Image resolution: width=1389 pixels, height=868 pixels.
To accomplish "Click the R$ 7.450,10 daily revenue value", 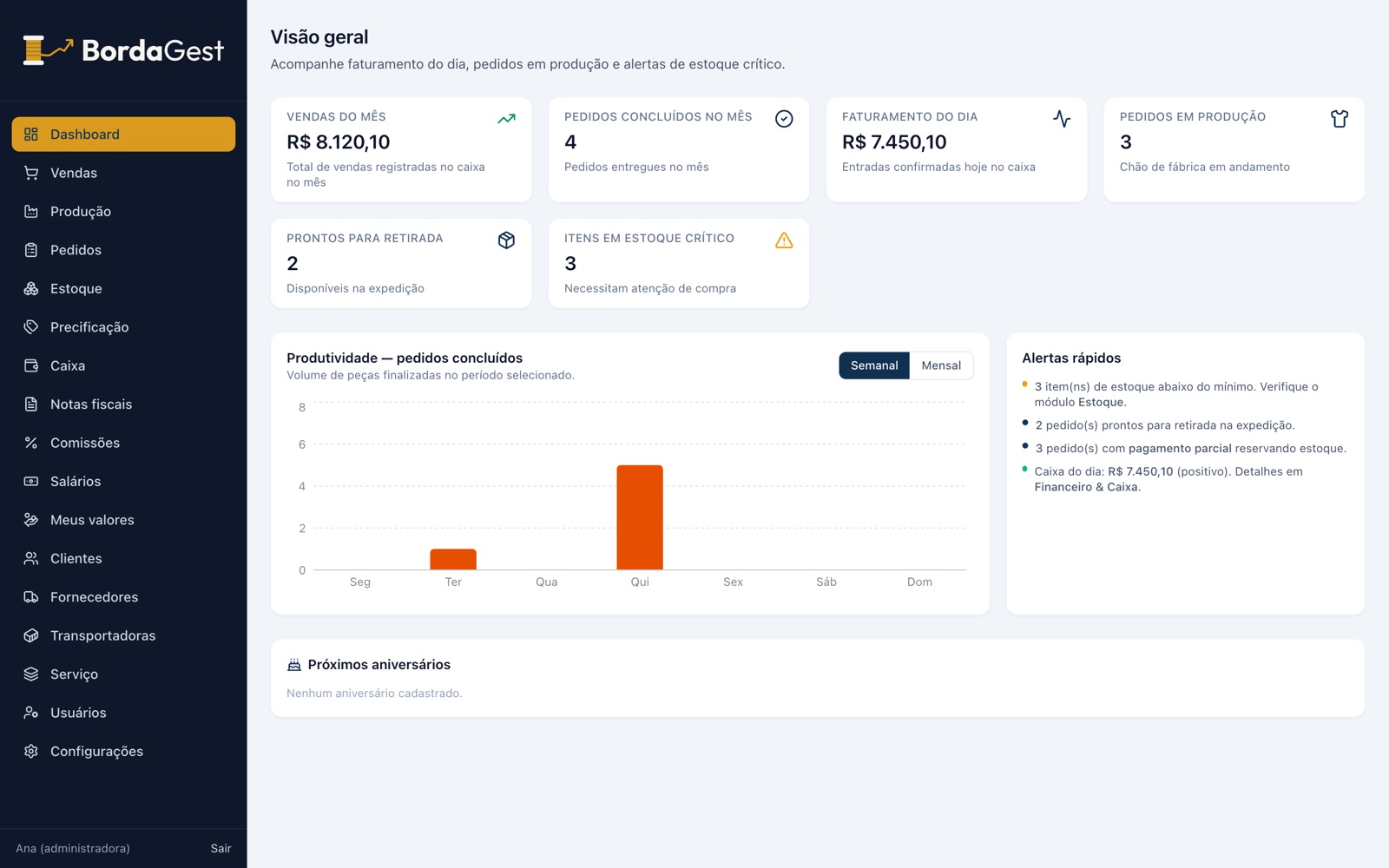I will tap(894, 141).
